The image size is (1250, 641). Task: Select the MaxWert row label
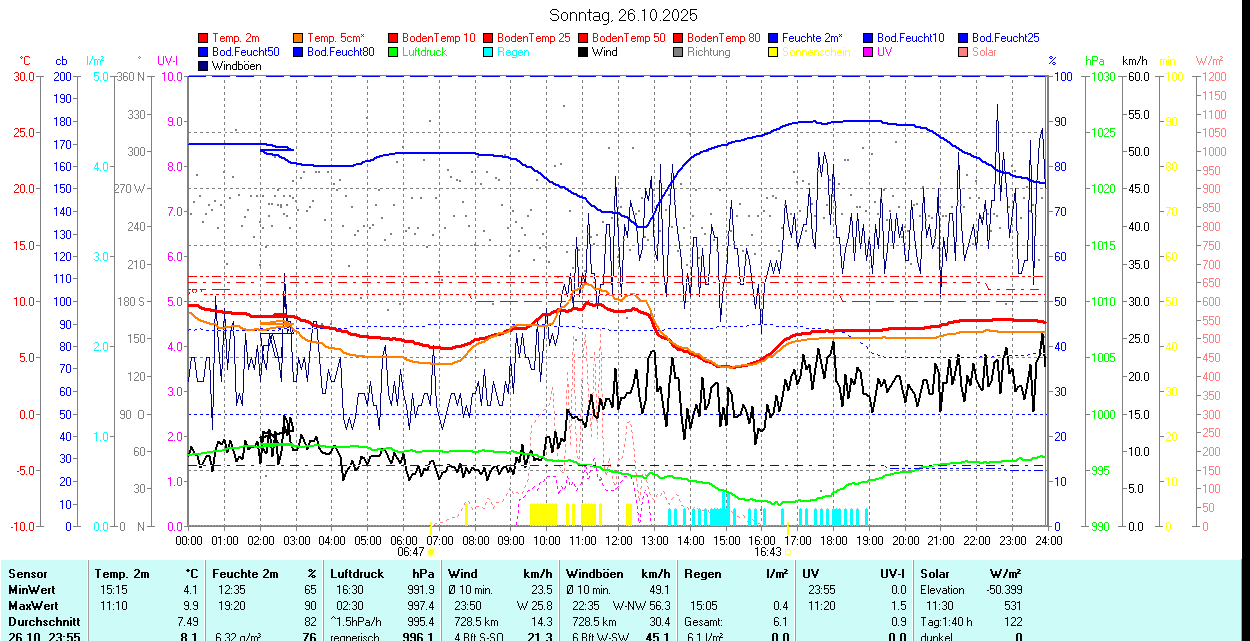pyautogui.click(x=33, y=606)
